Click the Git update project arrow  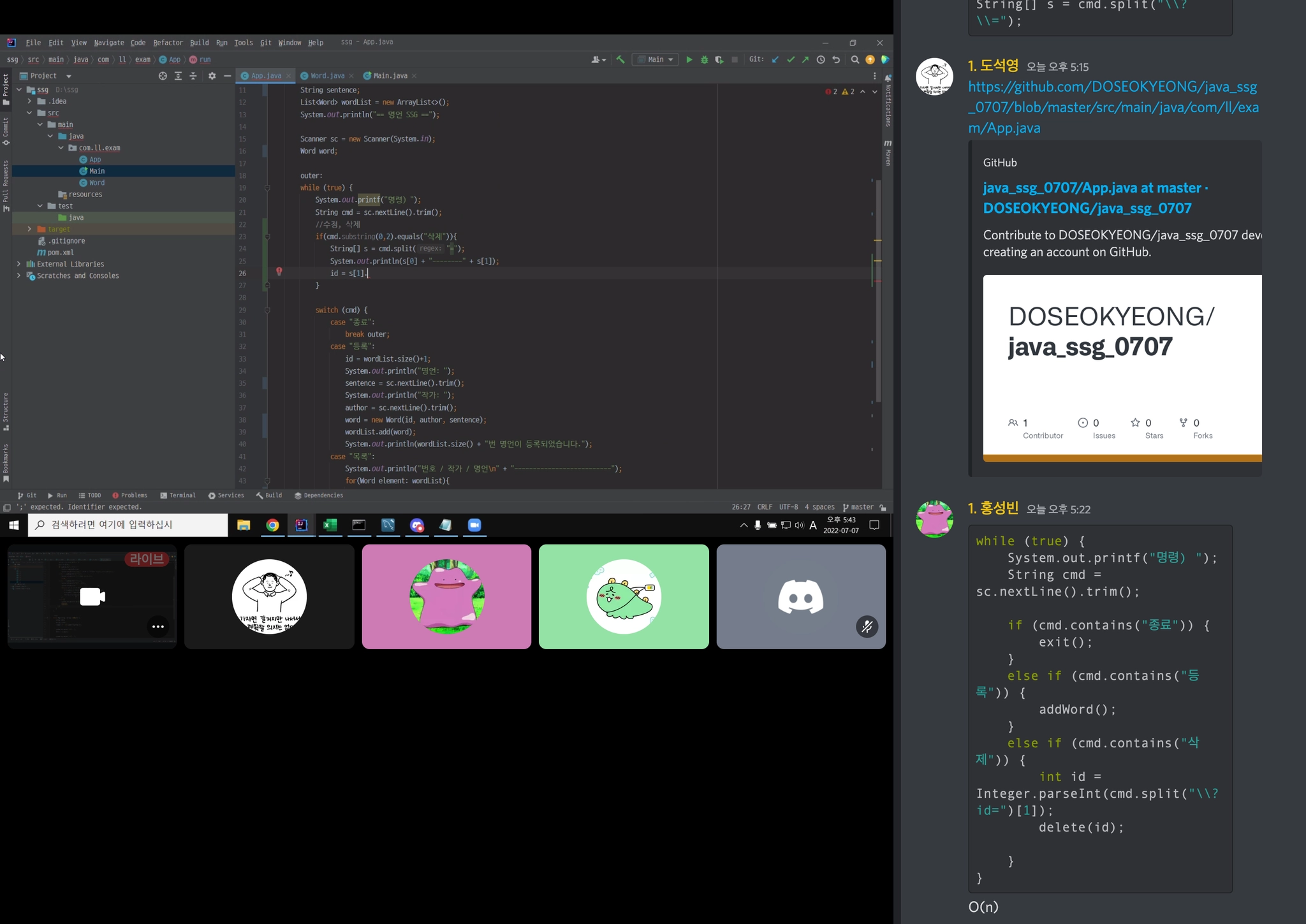(x=775, y=59)
